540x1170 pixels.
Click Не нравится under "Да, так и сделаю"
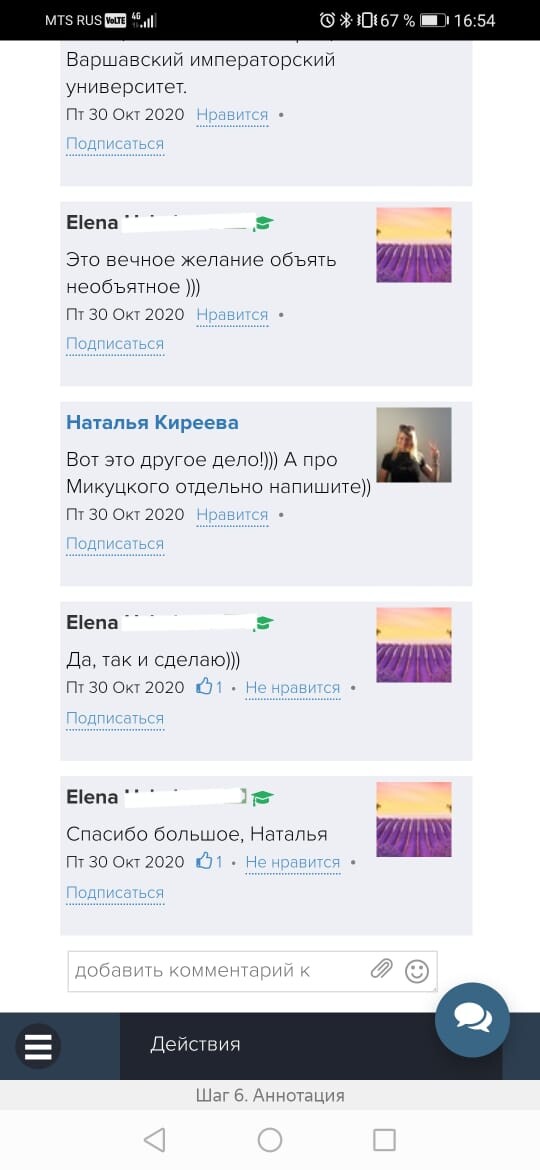[292, 688]
